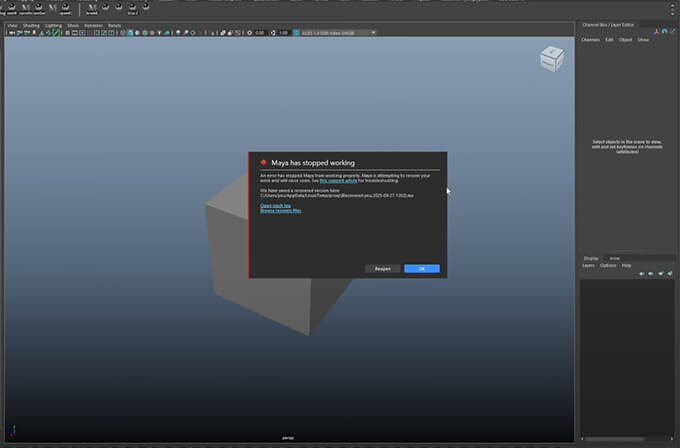Open the Layers menu in Layer Editor
The height and width of the screenshot is (448, 680).
click(588, 266)
